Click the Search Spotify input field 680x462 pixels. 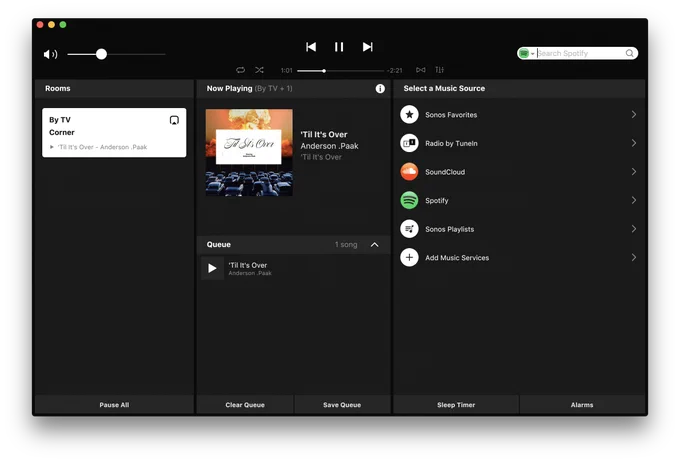tap(580, 53)
